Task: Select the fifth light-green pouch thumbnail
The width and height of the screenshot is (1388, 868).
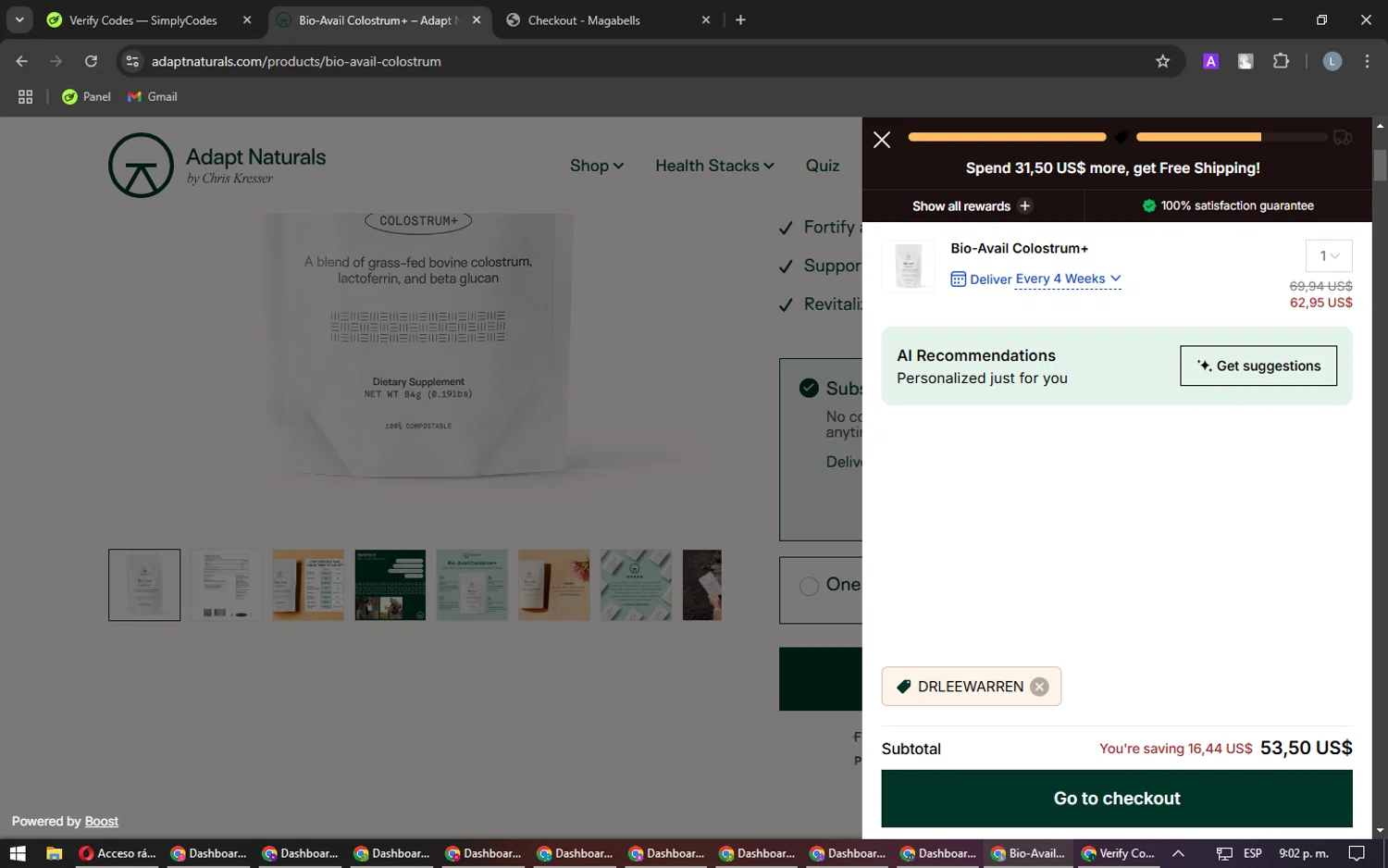Action: pyautogui.click(x=472, y=585)
